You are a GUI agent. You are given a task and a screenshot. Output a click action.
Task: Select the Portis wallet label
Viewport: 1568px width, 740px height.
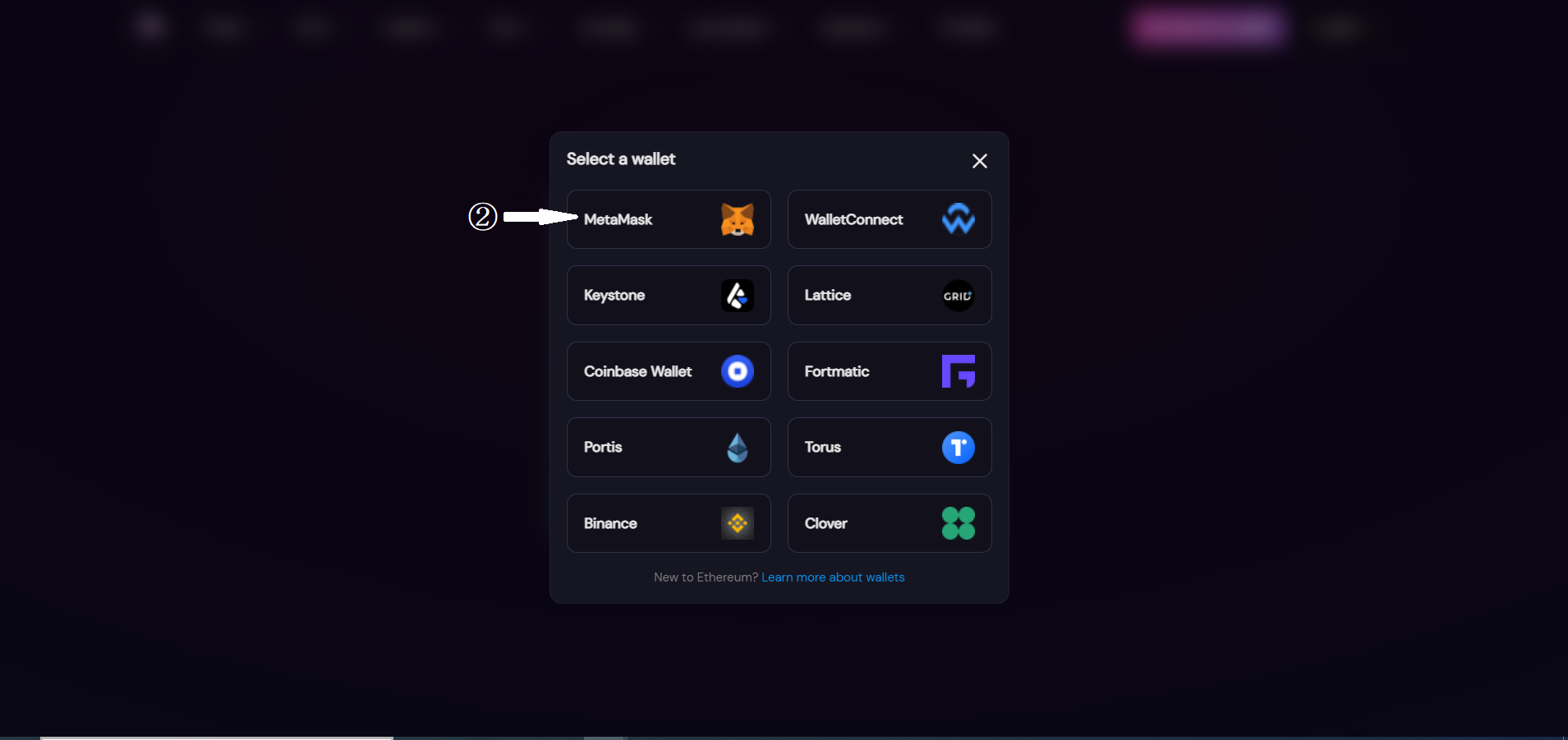(x=602, y=447)
